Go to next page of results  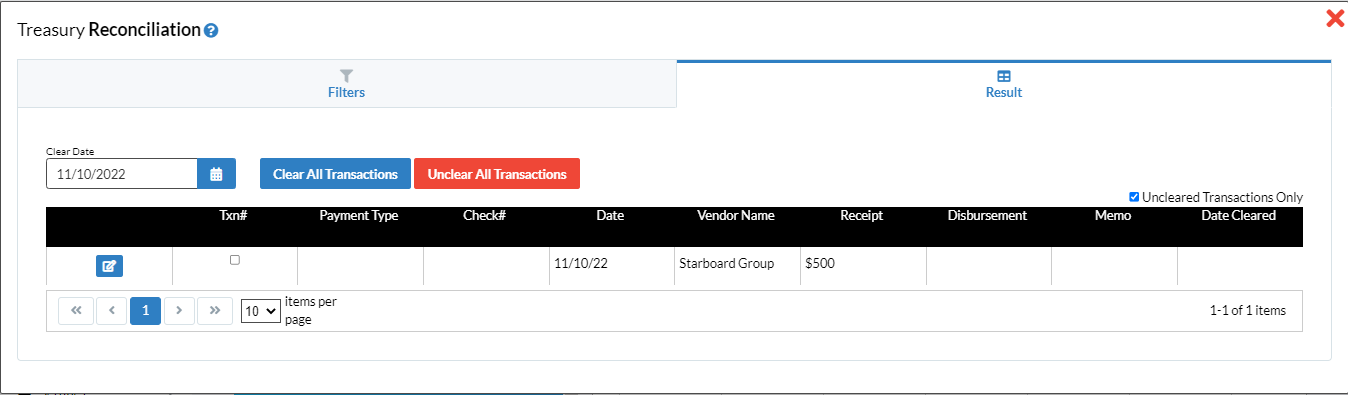[x=179, y=311]
